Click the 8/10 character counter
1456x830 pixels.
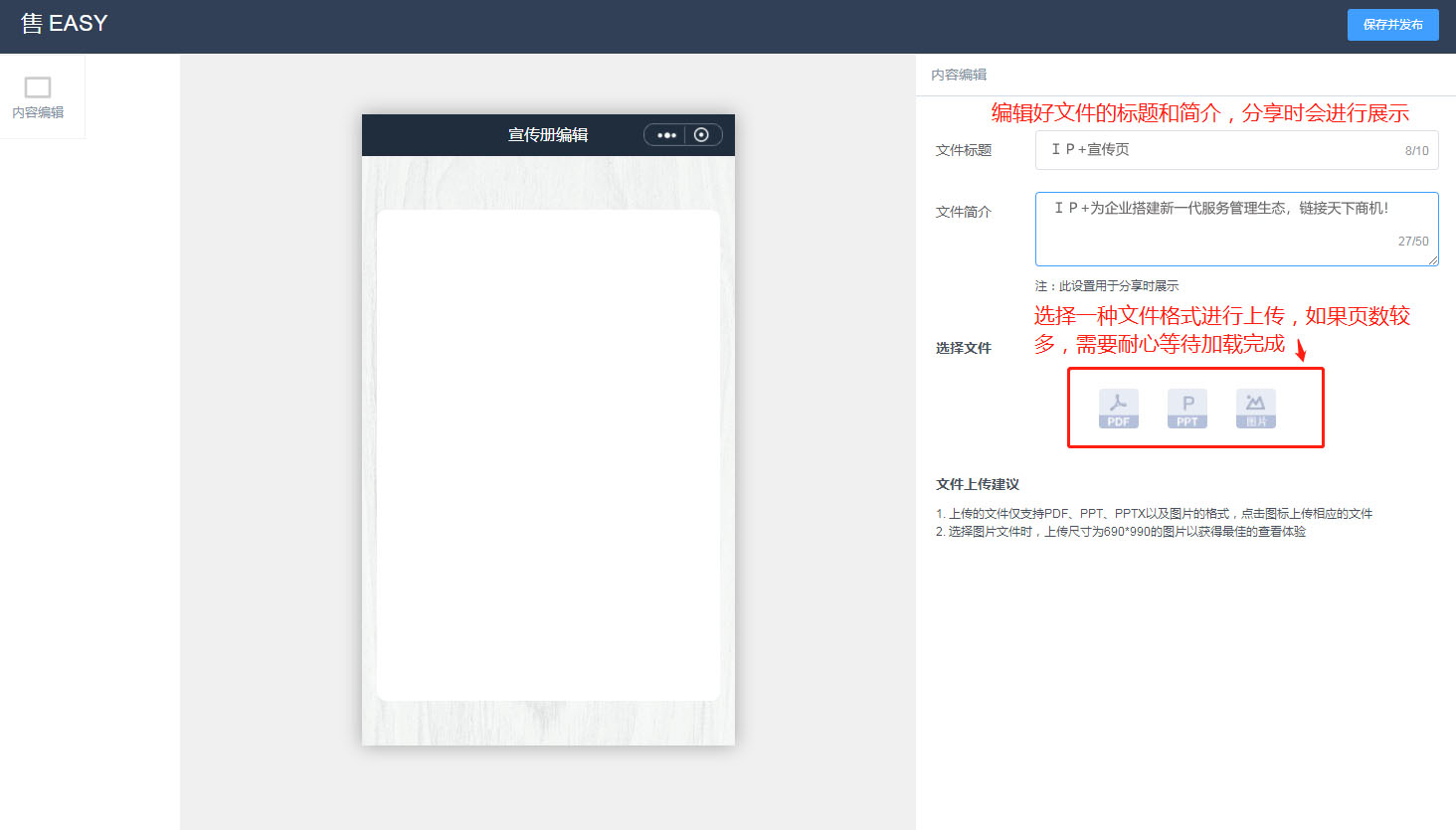(x=1416, y=151)
